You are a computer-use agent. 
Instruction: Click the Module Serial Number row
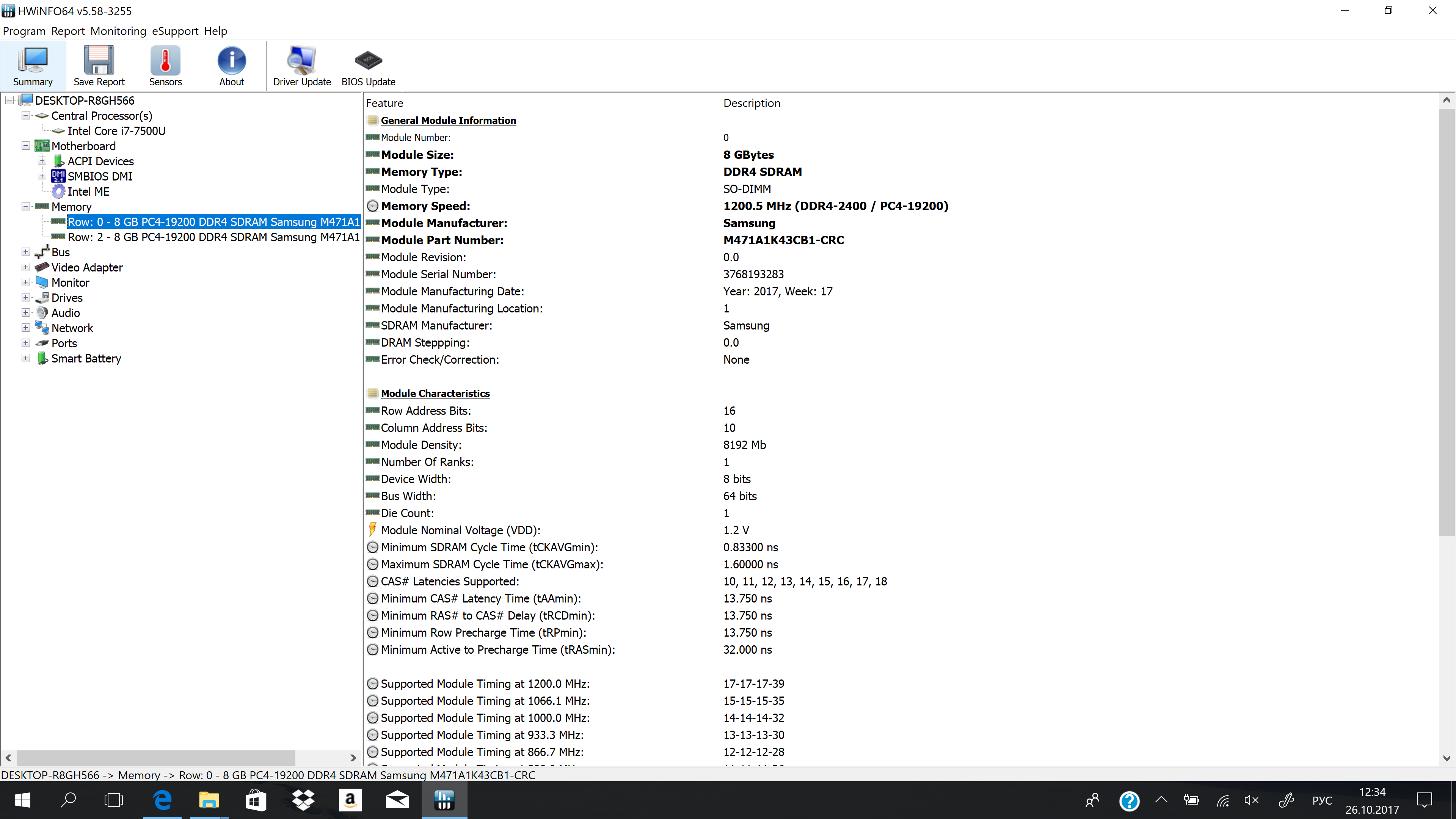(x=901, y=274)
